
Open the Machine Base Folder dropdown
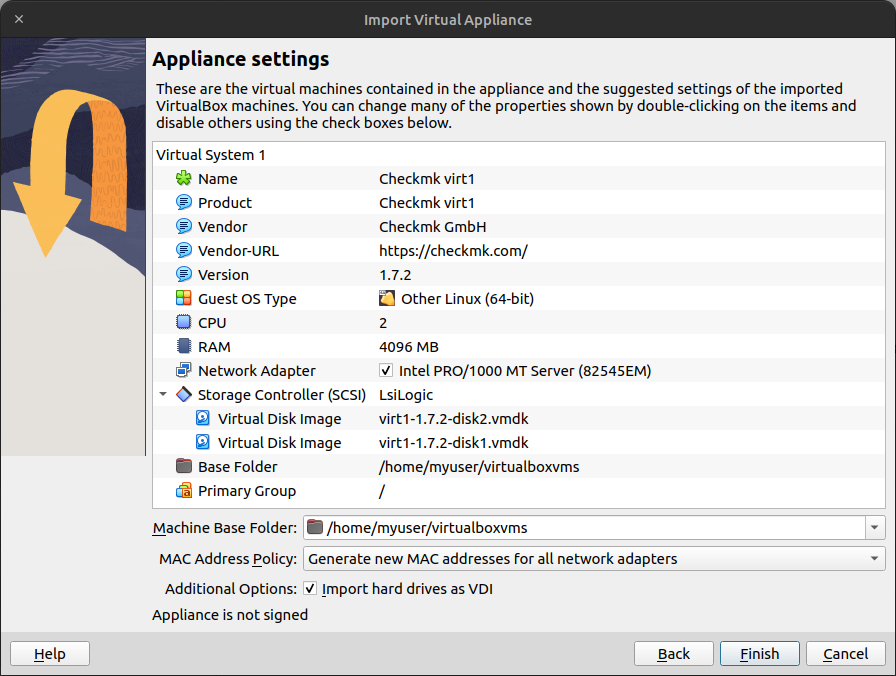tap(874, 527)
